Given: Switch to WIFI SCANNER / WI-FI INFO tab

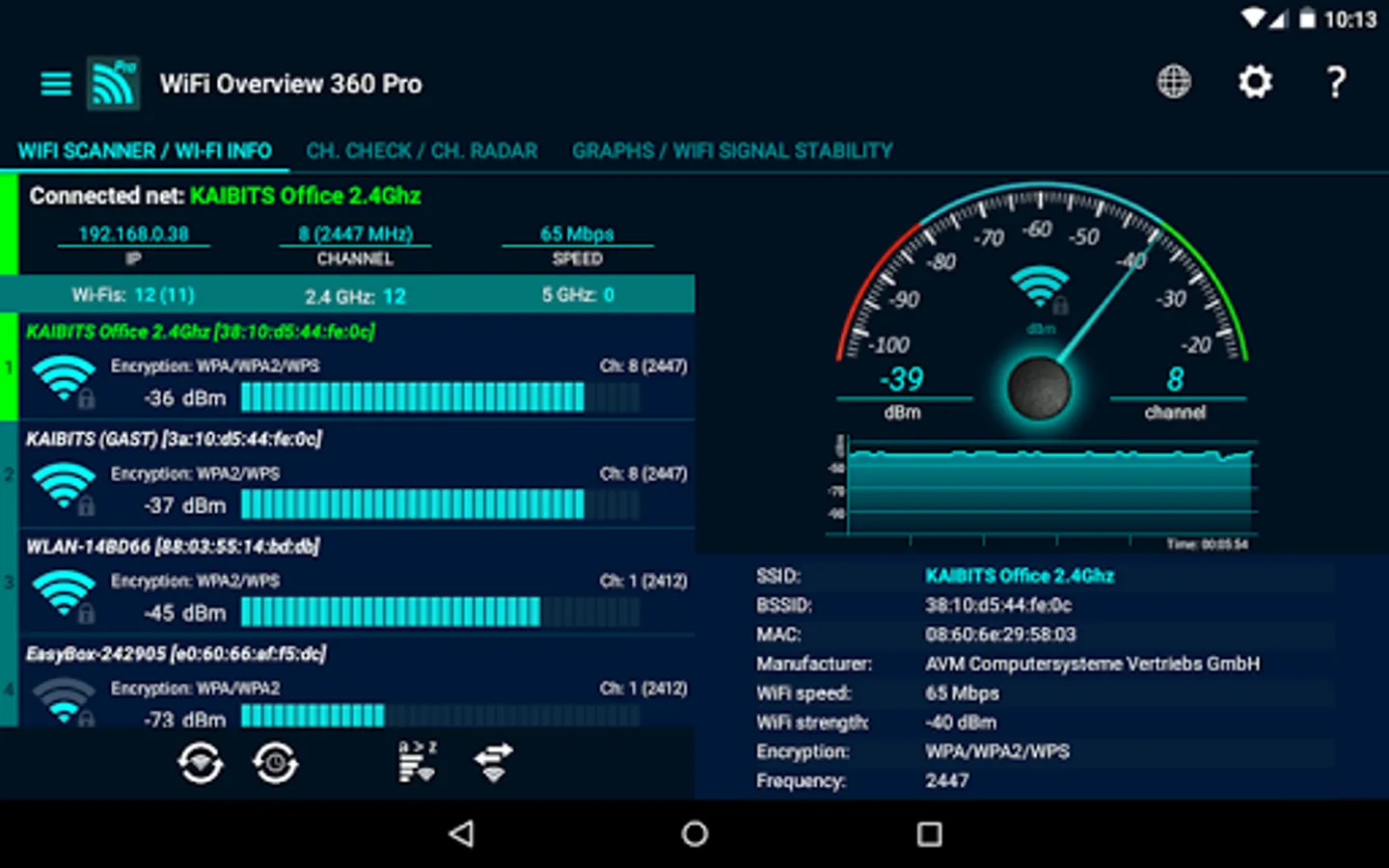Looking at the screenshot, I should (x=145, y=151).
